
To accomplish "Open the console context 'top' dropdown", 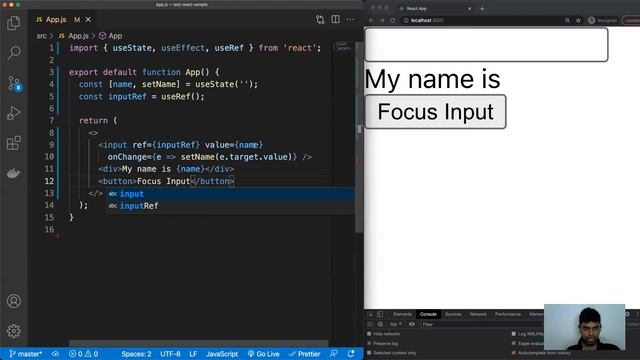I will tap(396, 324).
